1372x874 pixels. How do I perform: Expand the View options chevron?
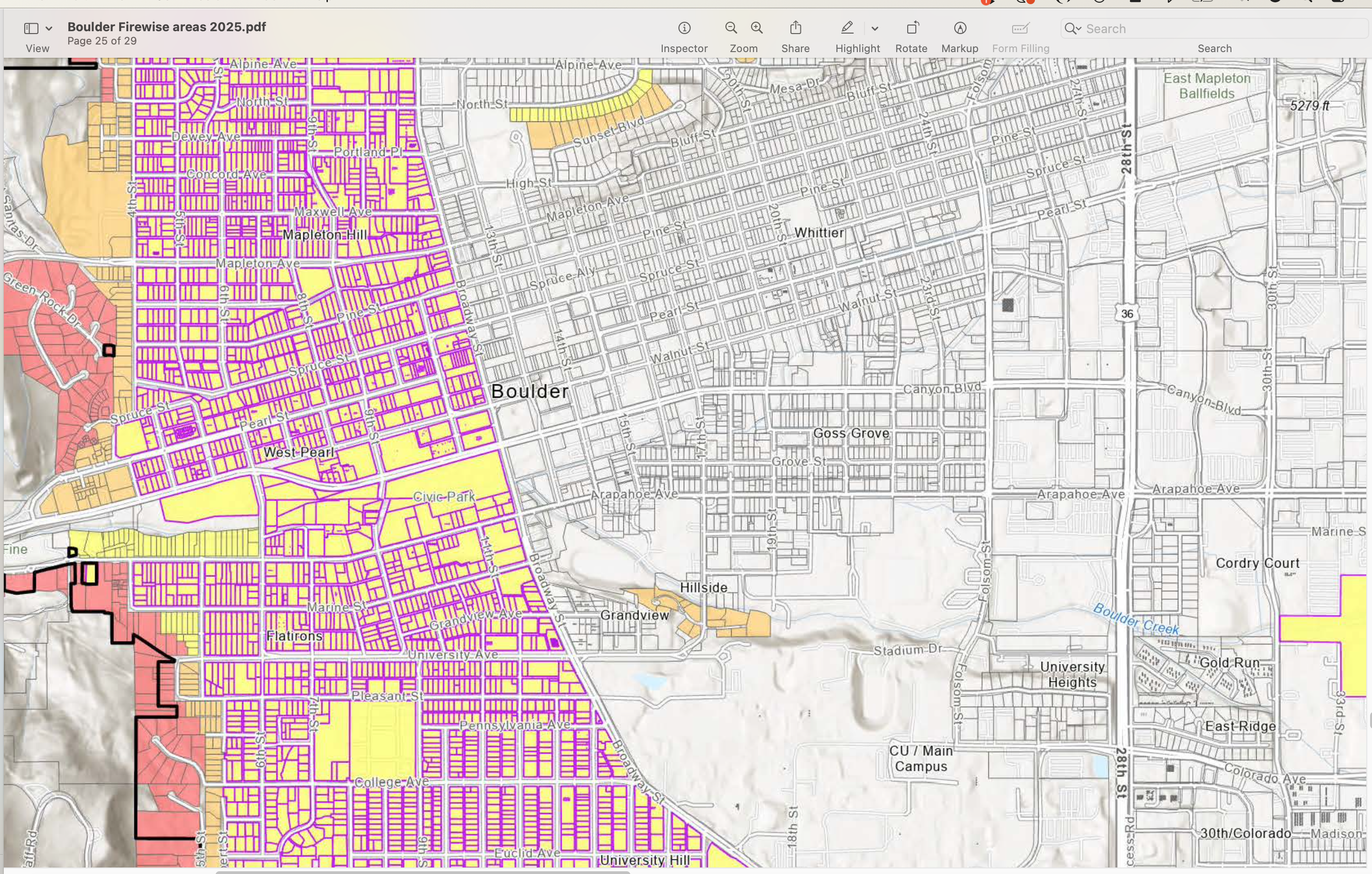click(x=49, y=29)
